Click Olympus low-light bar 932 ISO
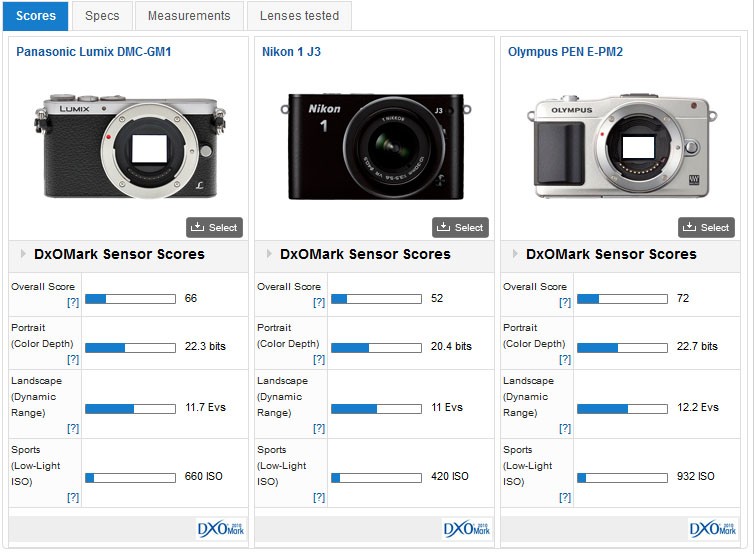 tap(622, 478)
